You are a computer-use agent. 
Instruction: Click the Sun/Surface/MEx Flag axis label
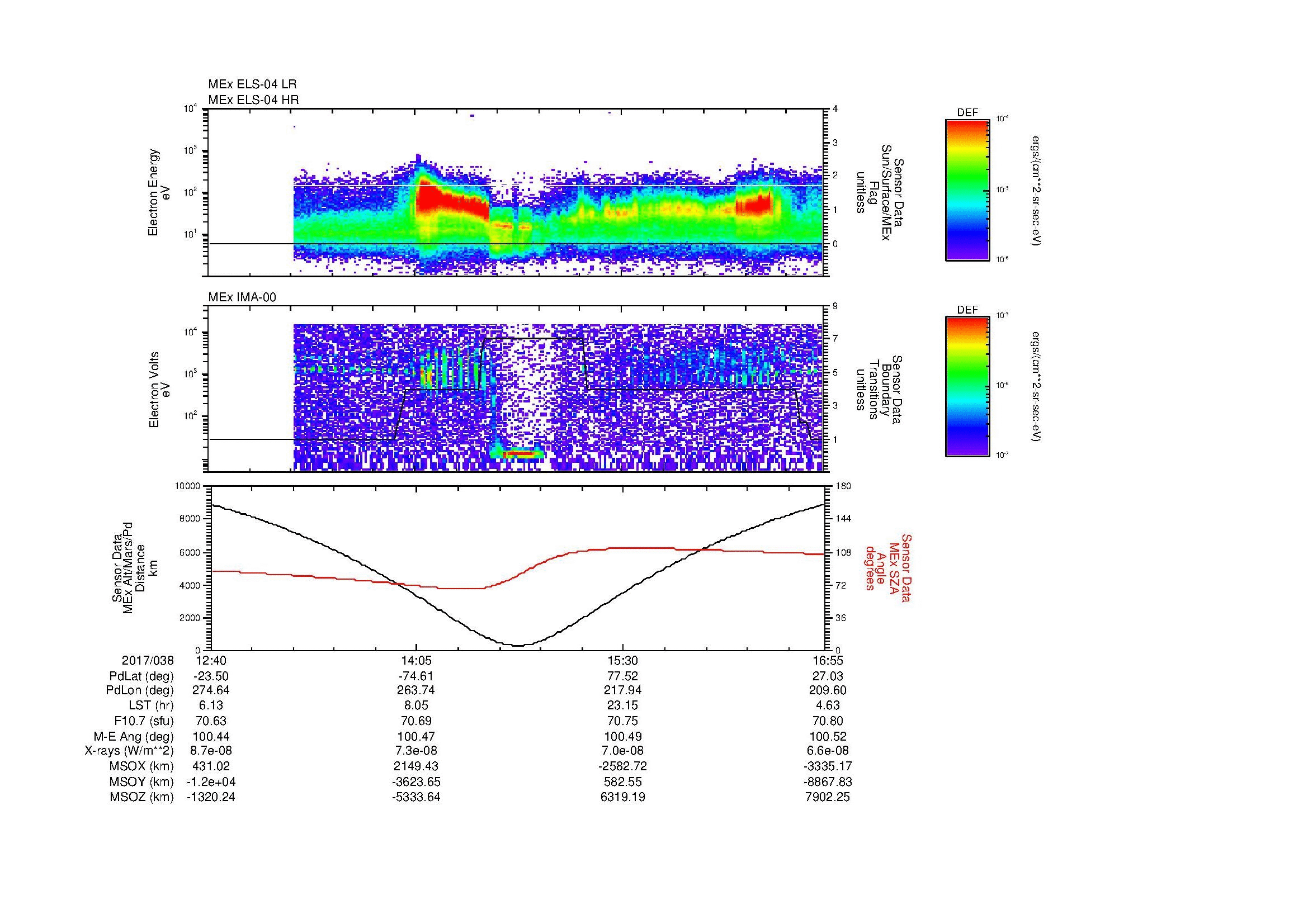880,192
